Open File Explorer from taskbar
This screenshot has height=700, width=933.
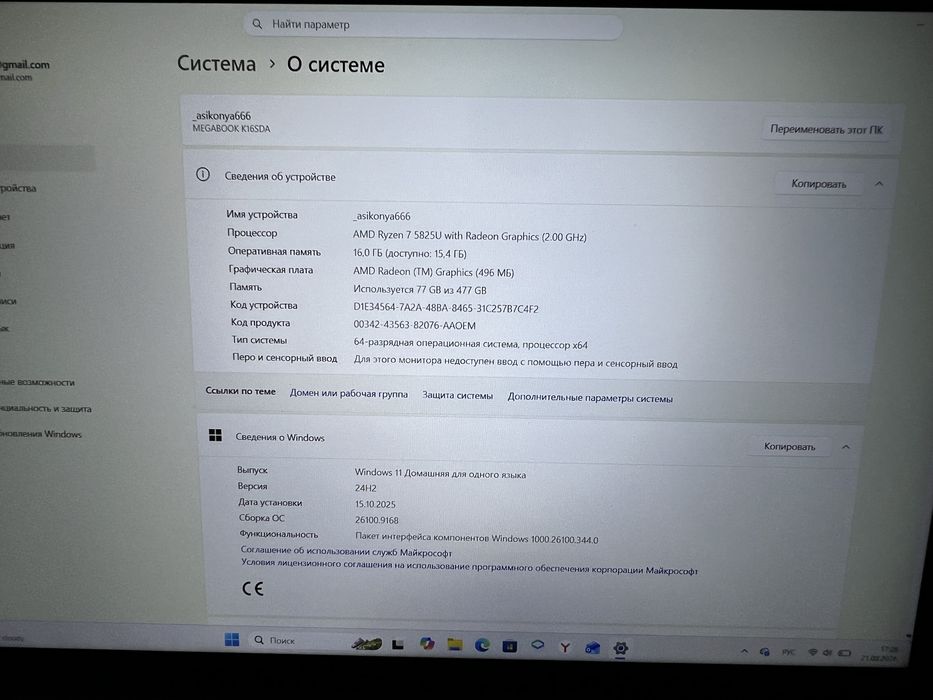pos(455,644)
